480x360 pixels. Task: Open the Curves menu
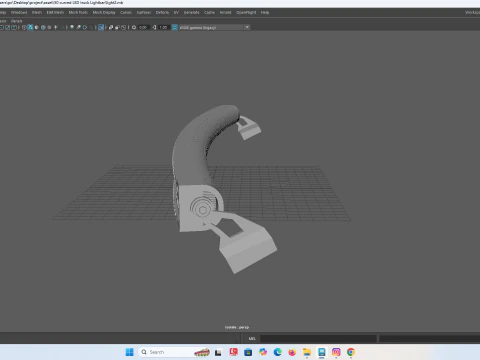pyautogui.click(x=126, y=12)
